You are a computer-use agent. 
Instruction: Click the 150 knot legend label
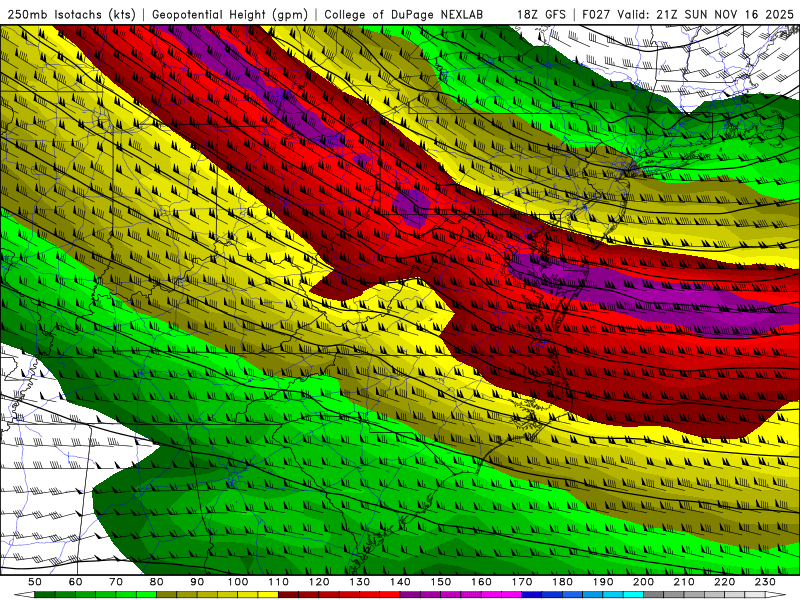pos(441,582)
